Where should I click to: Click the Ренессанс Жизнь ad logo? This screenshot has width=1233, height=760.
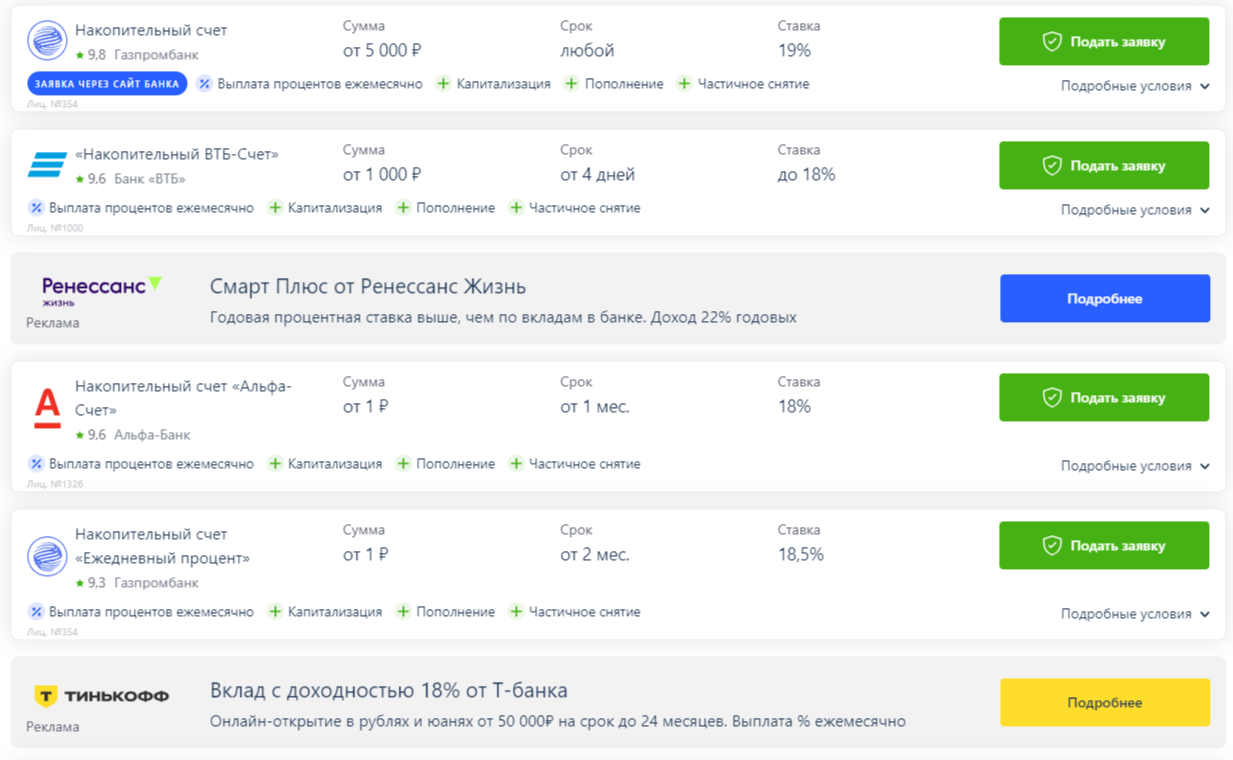pos(101,291)
